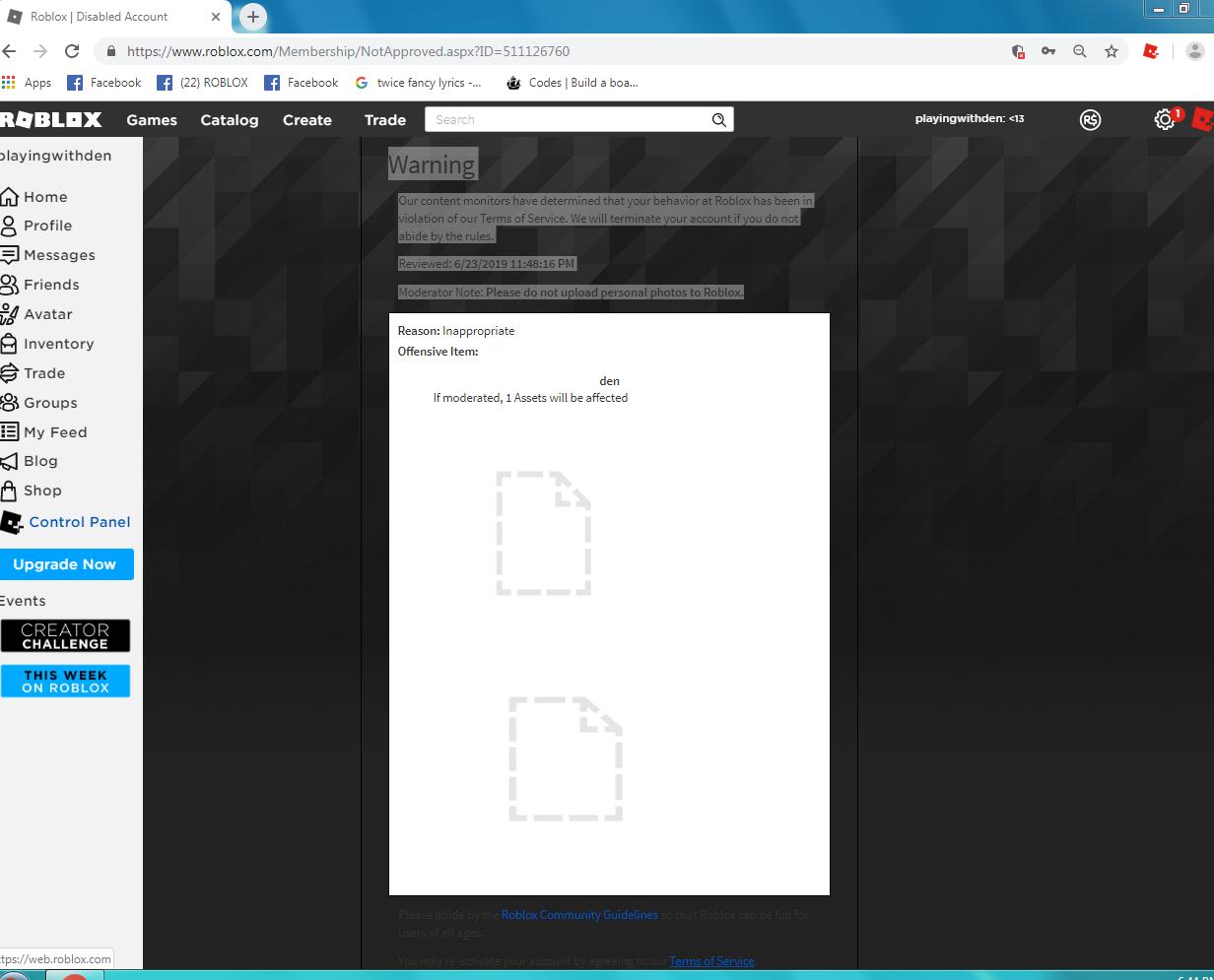This screenshot has height=980, width=1214.
Task: Go back in browser
Action: point(9,51)
